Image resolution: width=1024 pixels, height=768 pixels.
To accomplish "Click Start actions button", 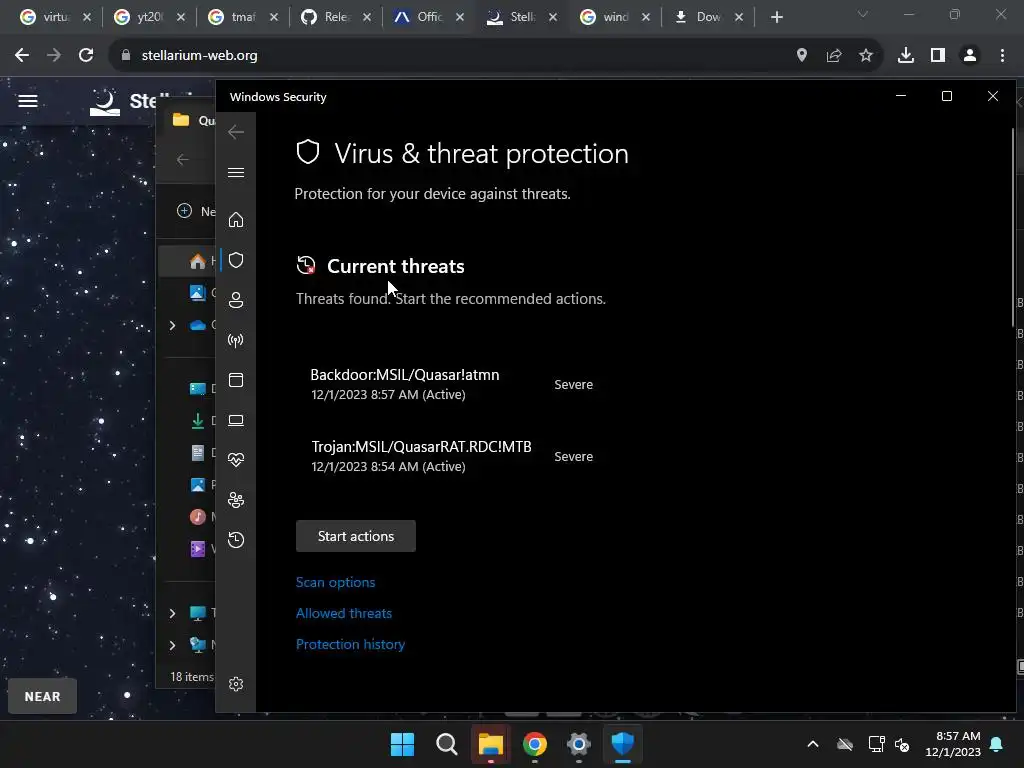I will click(x=356, y=536).
